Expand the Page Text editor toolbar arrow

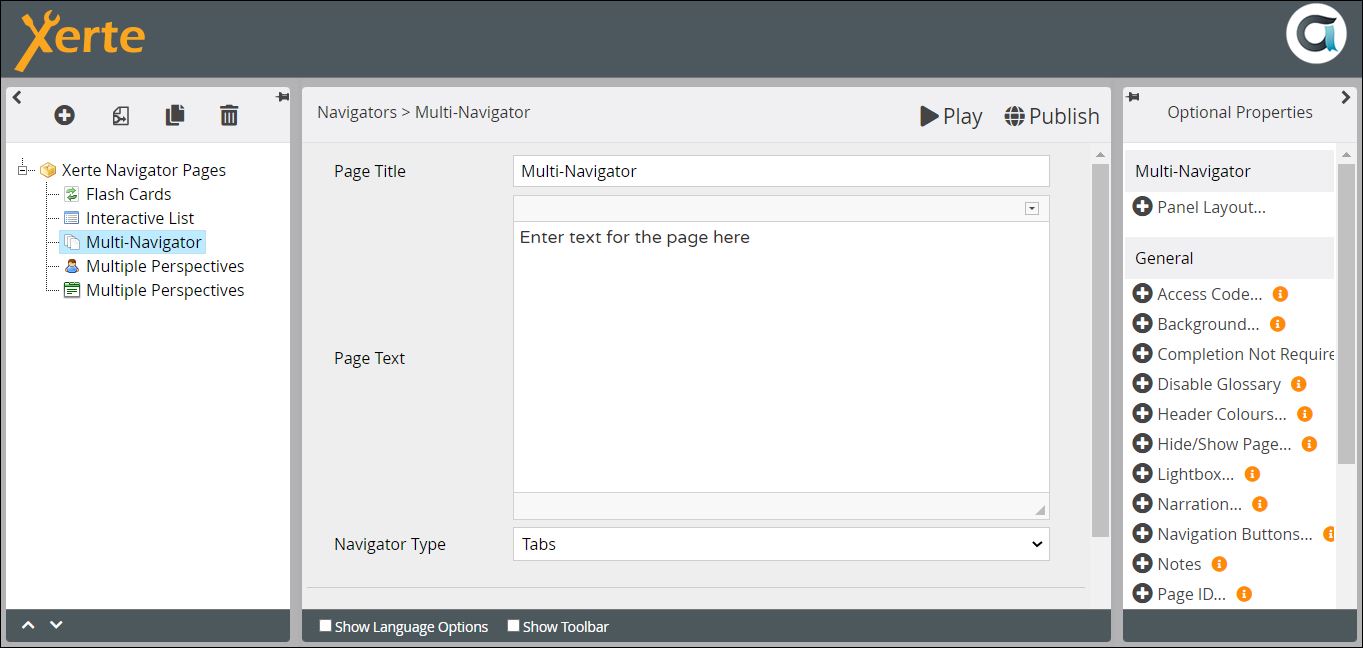tap(1032, 208)
